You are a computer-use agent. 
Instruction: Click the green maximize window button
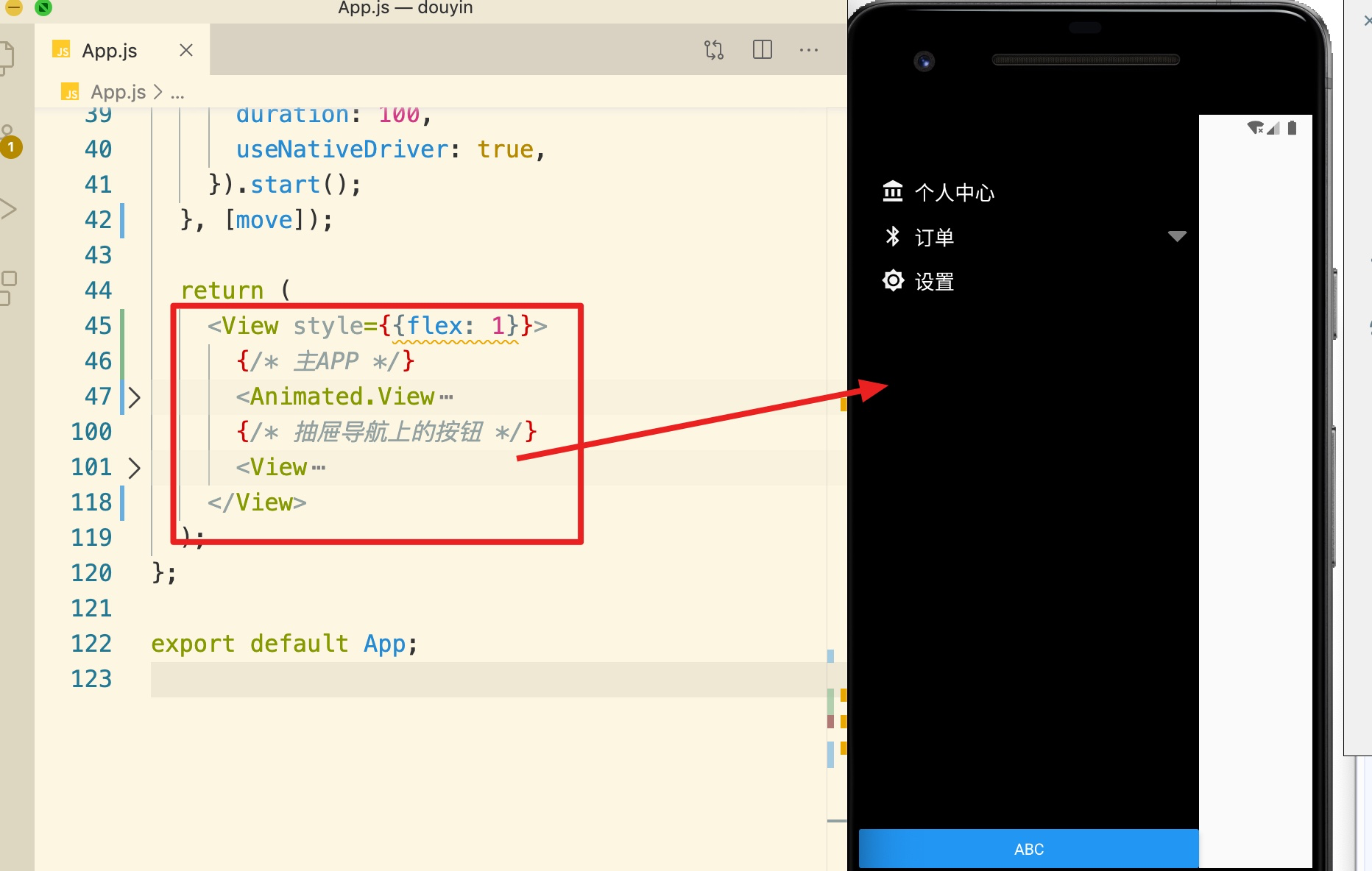(43, 7)
